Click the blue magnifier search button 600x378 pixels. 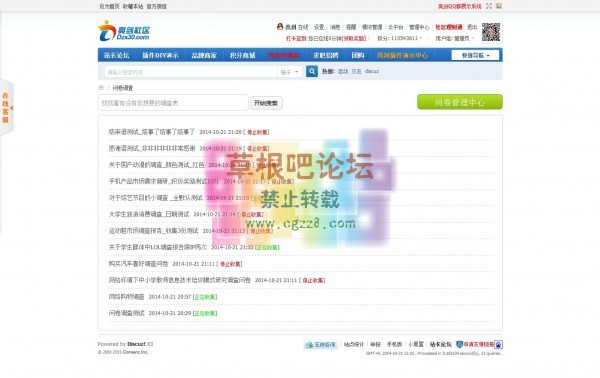click(x=312, y=72)
